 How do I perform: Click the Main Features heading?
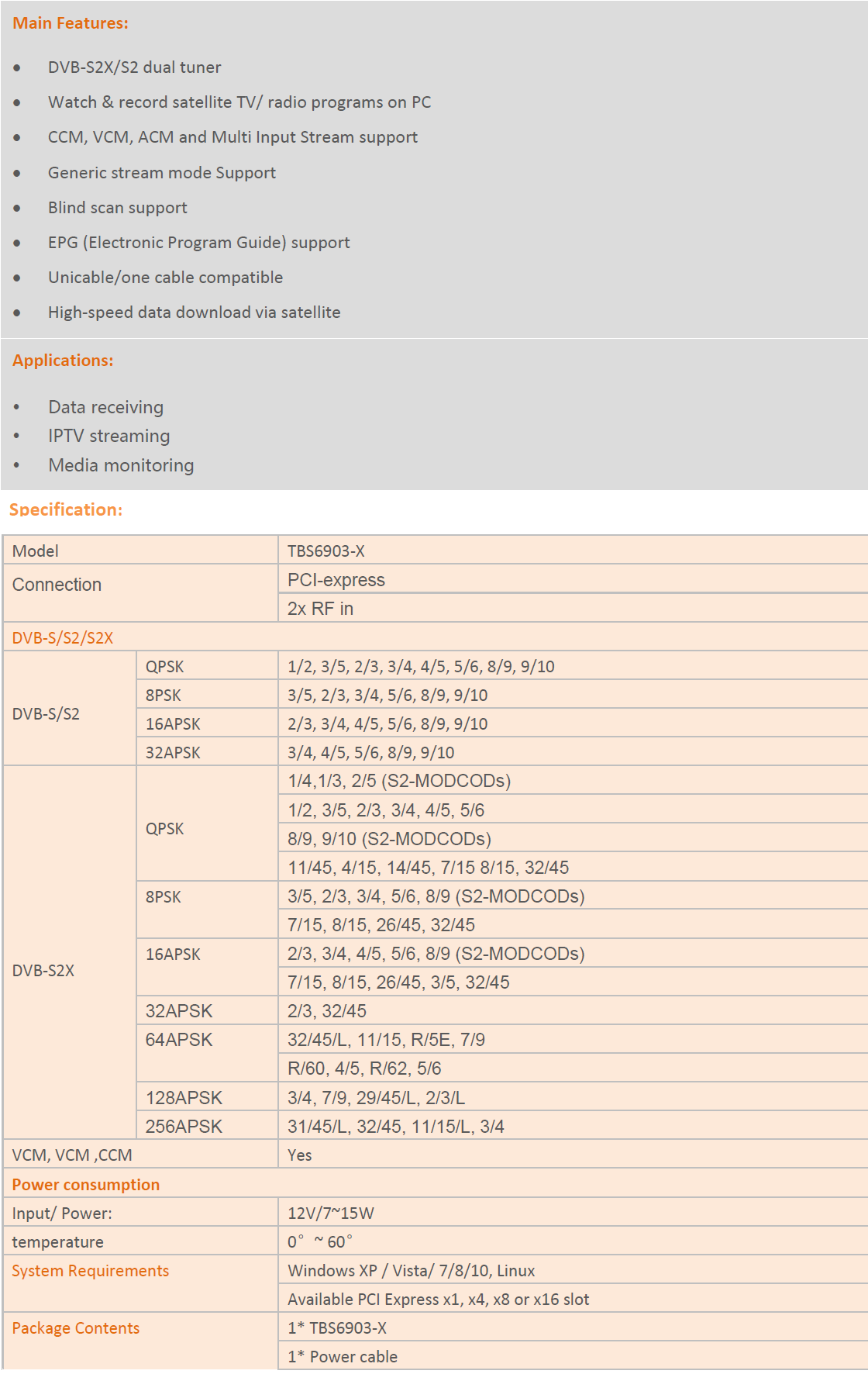pos(71,23)
